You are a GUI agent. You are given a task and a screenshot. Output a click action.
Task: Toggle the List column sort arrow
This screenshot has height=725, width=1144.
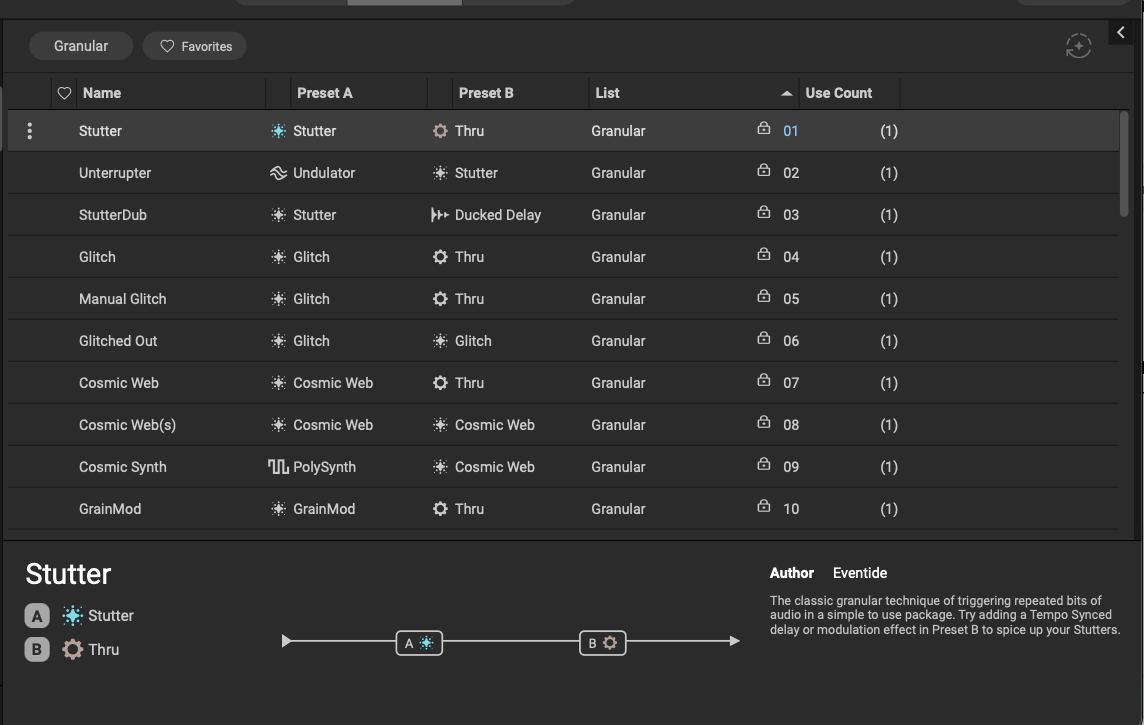click(786, 93)
